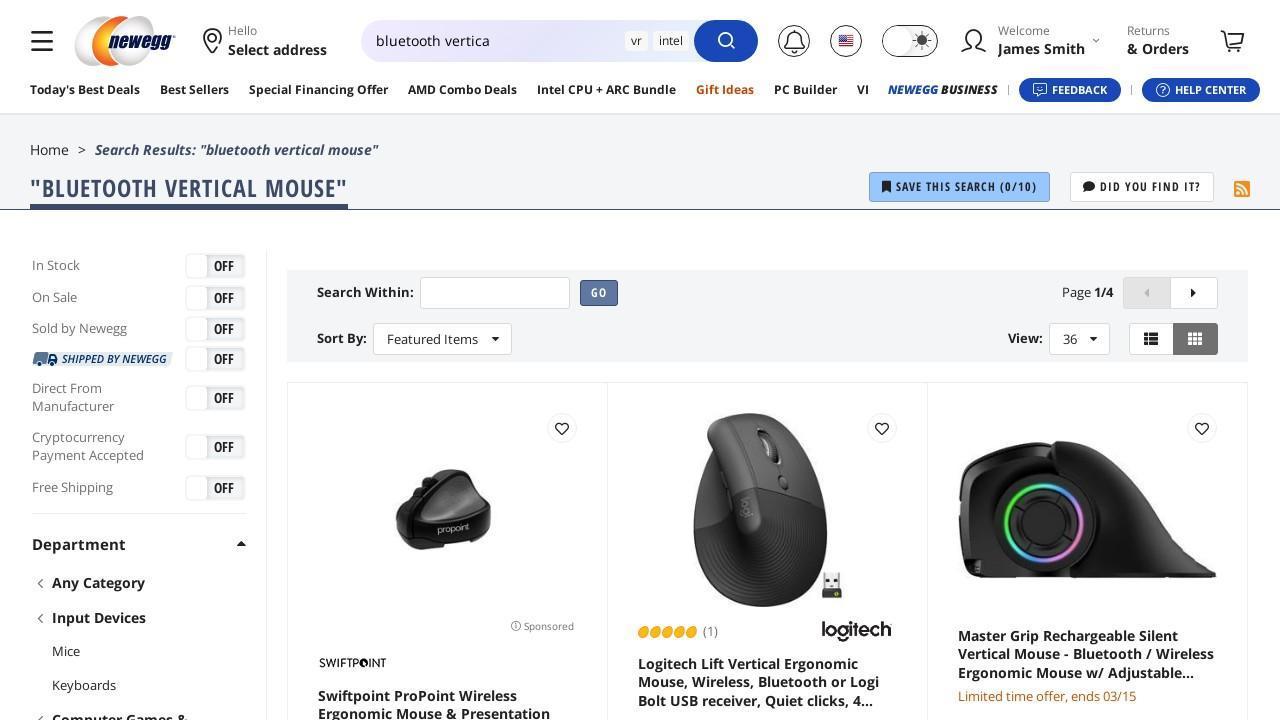Enable the Free Shipping filter
1280x720 pixels.
[x=215, y=488]
